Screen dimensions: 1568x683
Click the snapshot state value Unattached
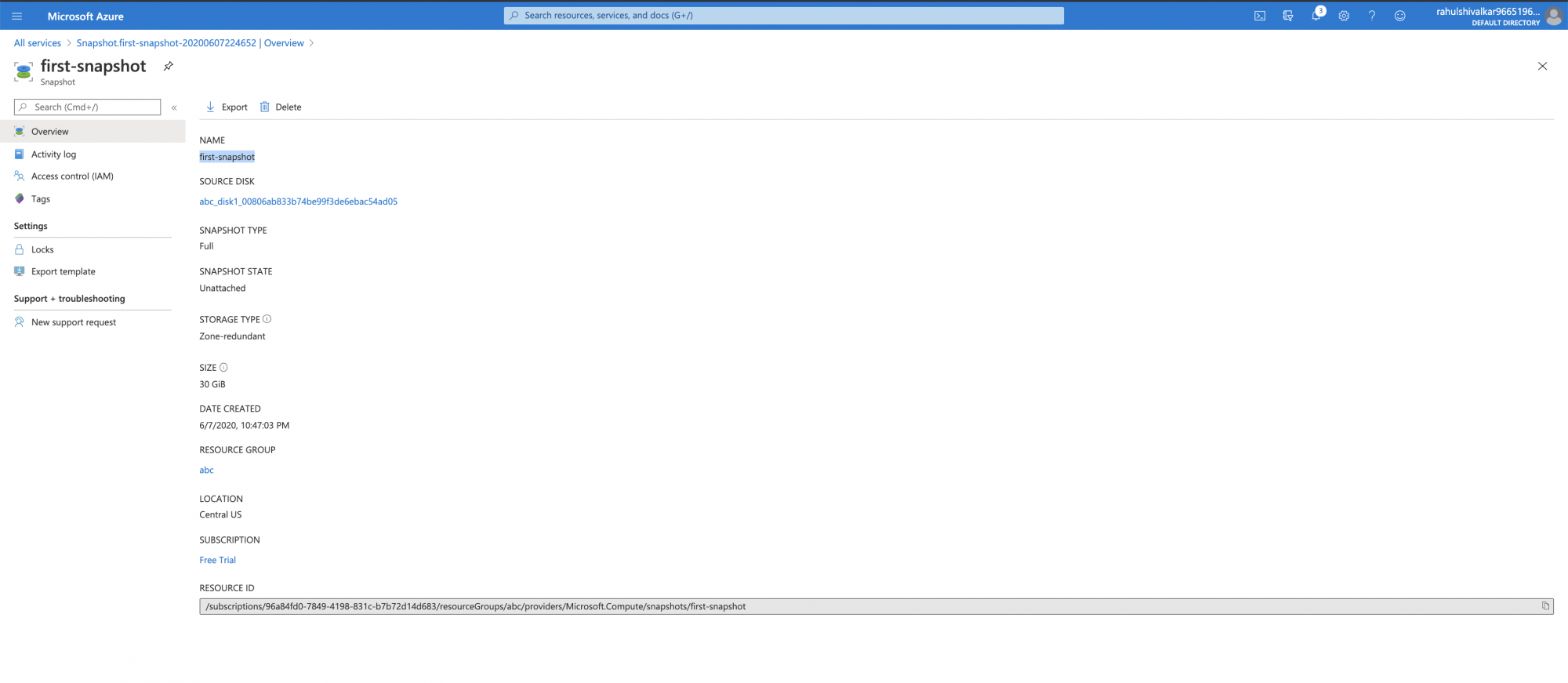click(222, 289)
